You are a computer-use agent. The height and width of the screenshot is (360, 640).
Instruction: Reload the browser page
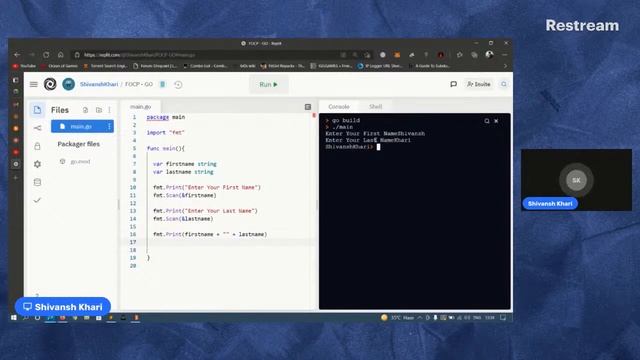[x=46, y=55]
